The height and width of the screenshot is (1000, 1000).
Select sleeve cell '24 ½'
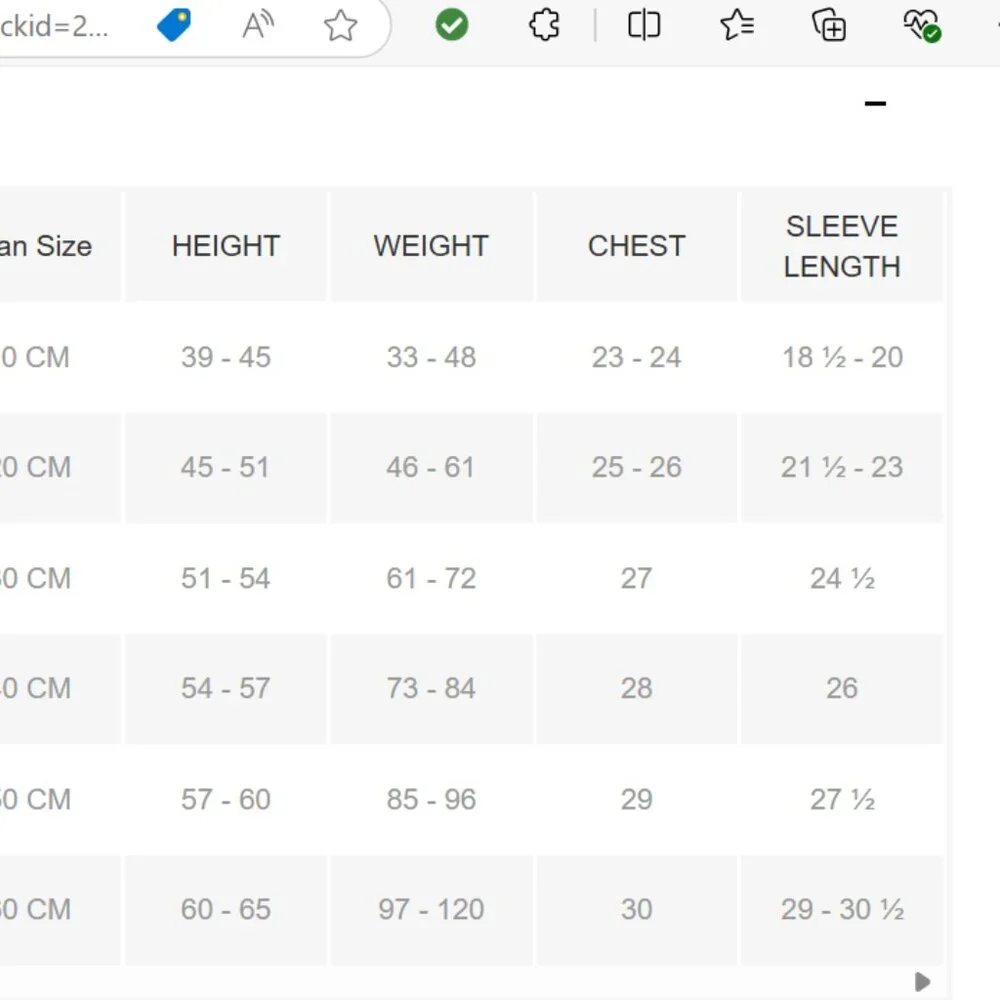842,578
